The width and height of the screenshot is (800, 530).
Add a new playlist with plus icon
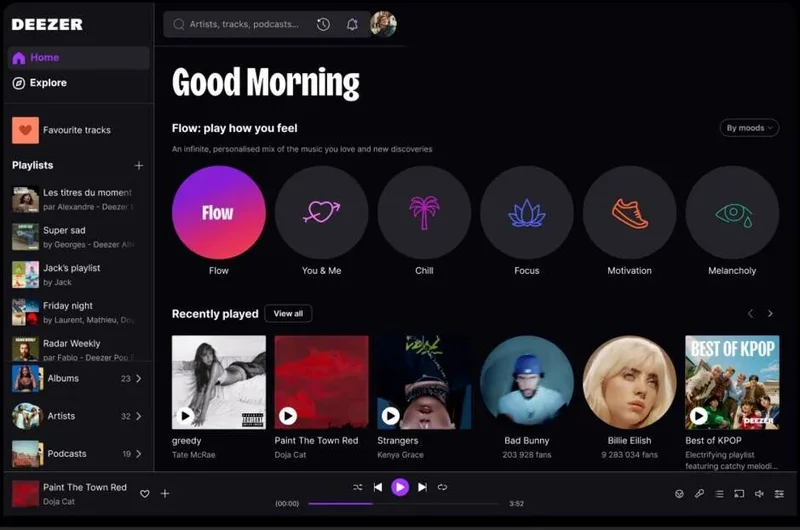139,166
